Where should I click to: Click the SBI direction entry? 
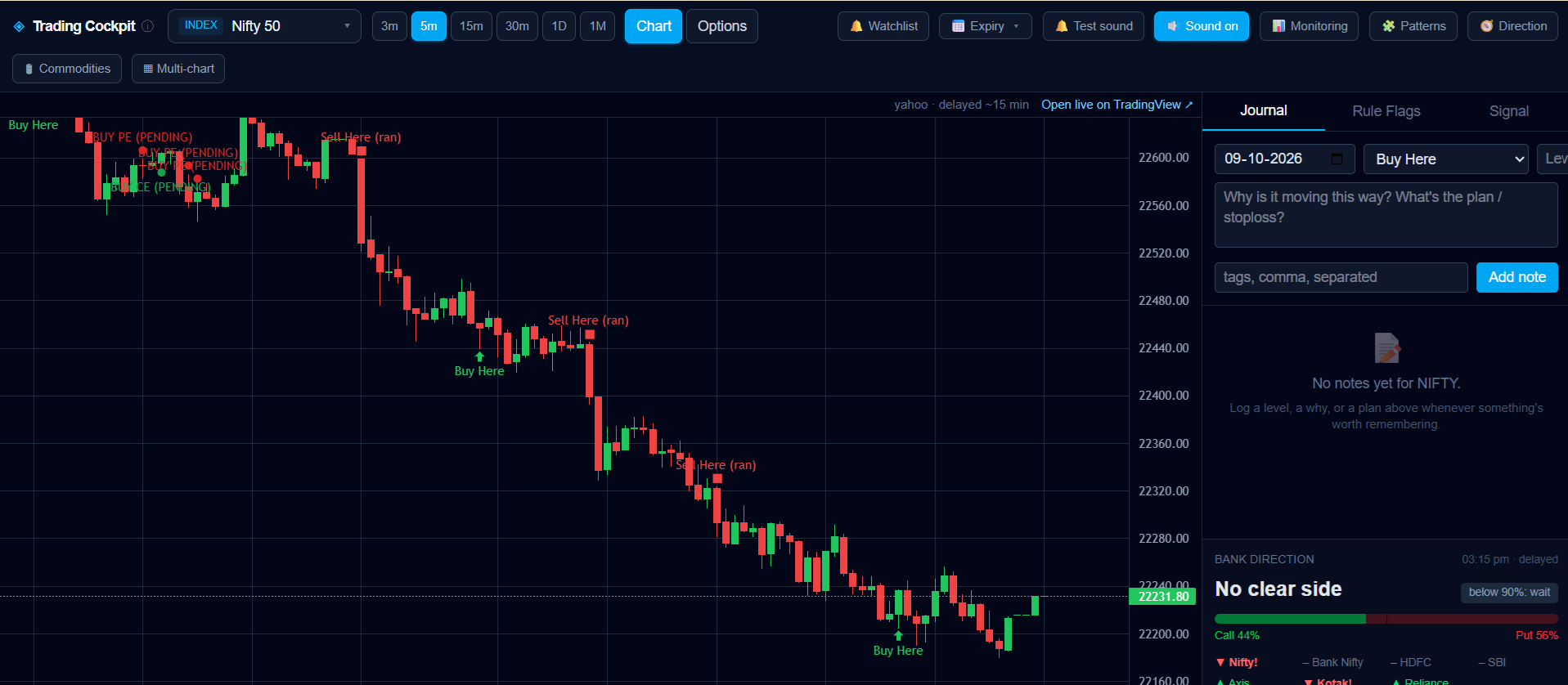pyautogui.click(x=1492, y=662)
